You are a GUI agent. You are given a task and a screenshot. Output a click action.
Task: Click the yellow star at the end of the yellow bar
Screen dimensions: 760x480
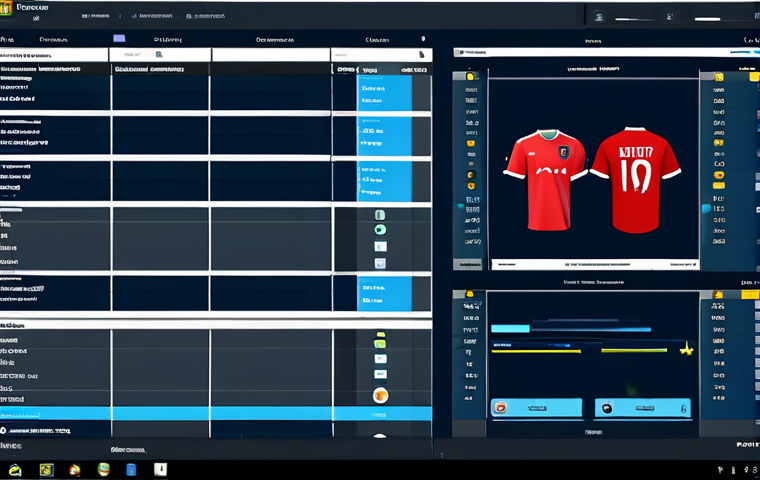coord(686,349)
